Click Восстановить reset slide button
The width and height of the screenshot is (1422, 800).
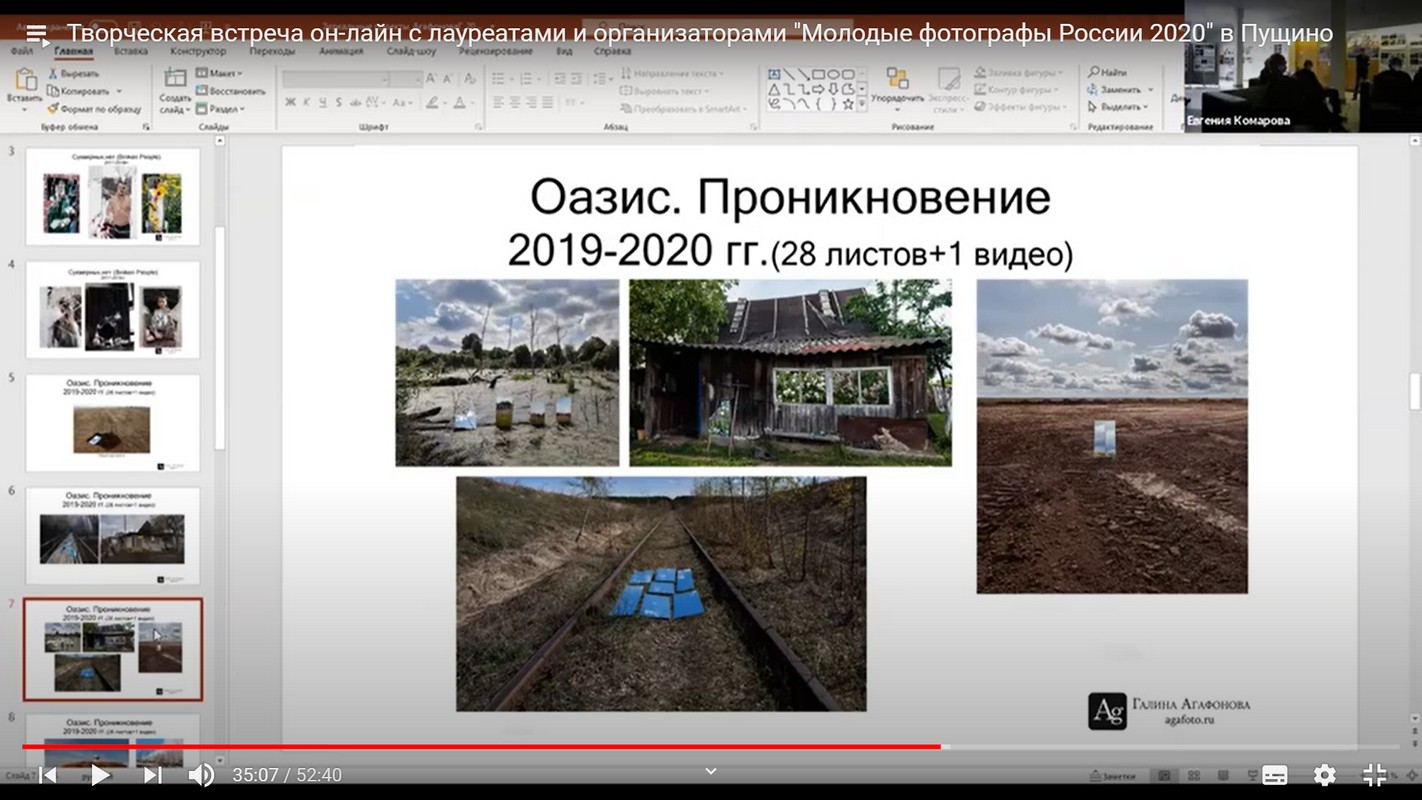(231, 91)
